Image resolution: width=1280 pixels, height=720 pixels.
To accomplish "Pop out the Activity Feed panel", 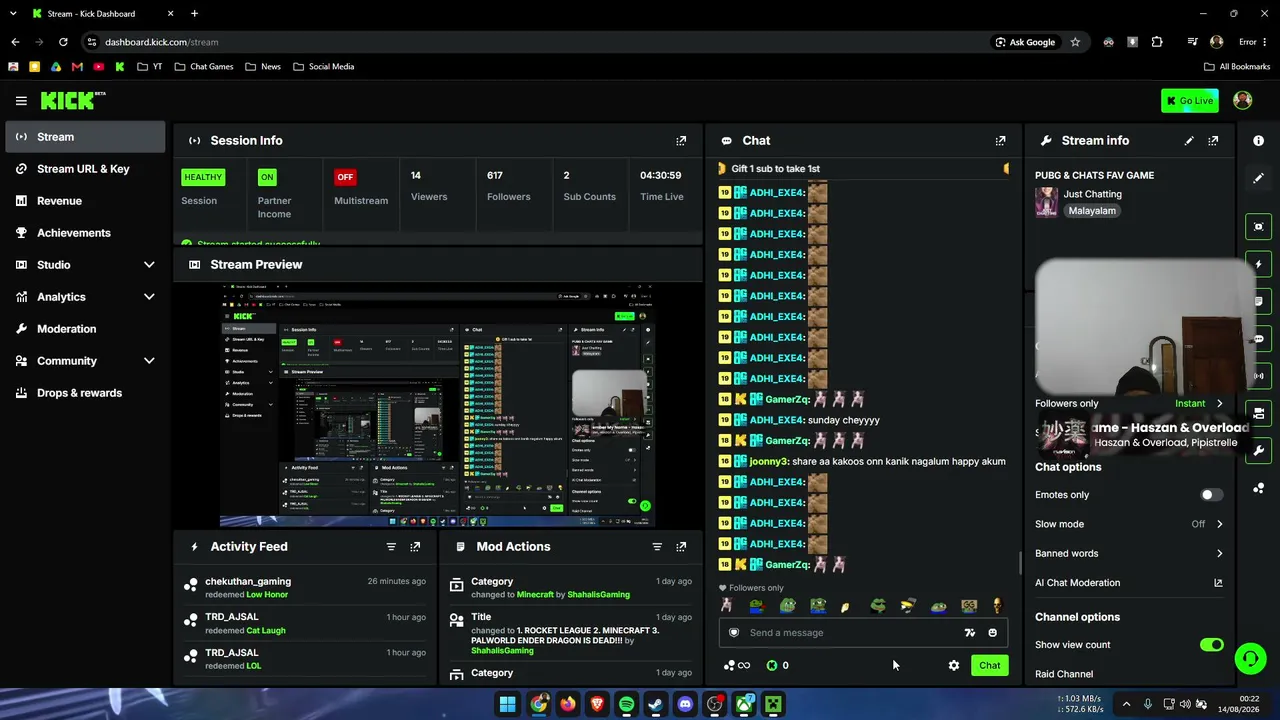I will pos(415,547).
